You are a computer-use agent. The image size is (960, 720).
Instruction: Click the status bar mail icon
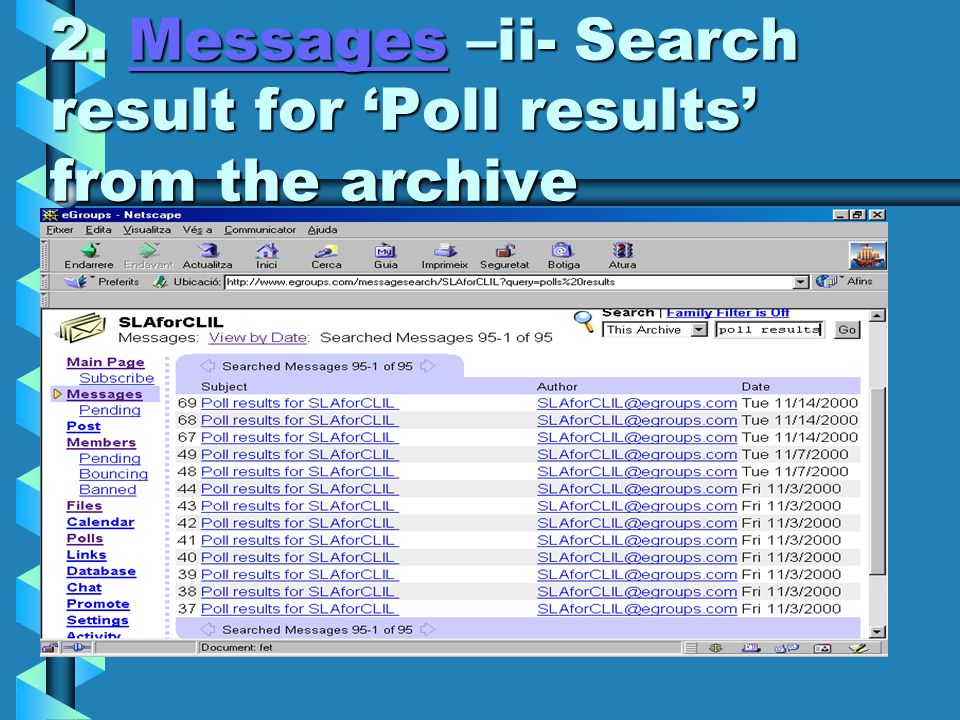point(751,648)
